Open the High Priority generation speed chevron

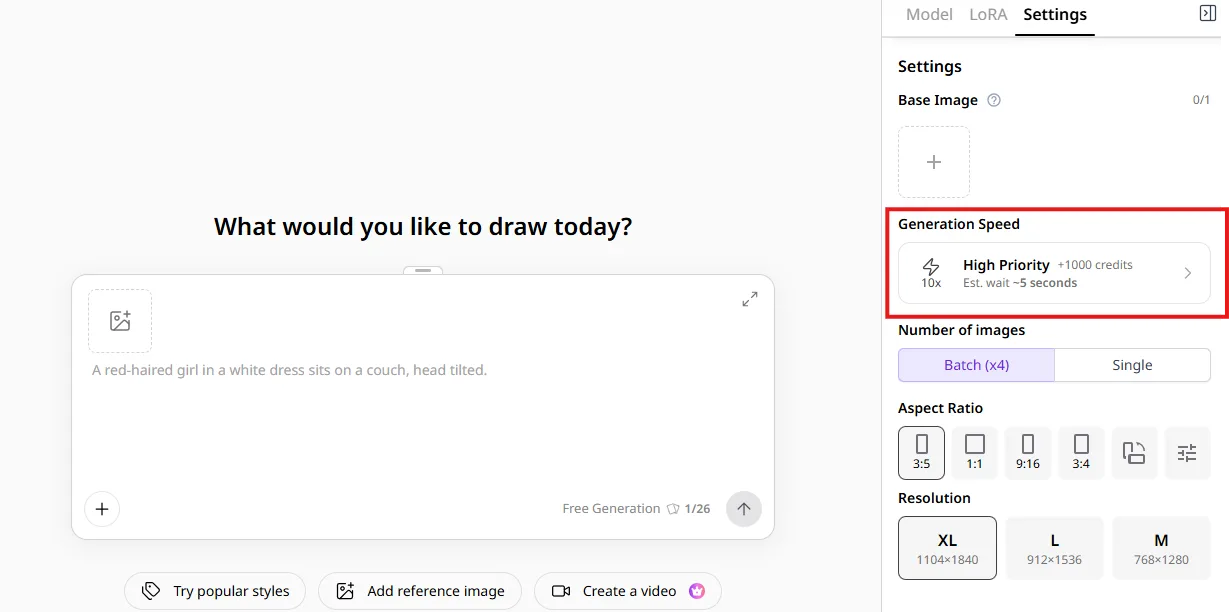[1188, 273]
